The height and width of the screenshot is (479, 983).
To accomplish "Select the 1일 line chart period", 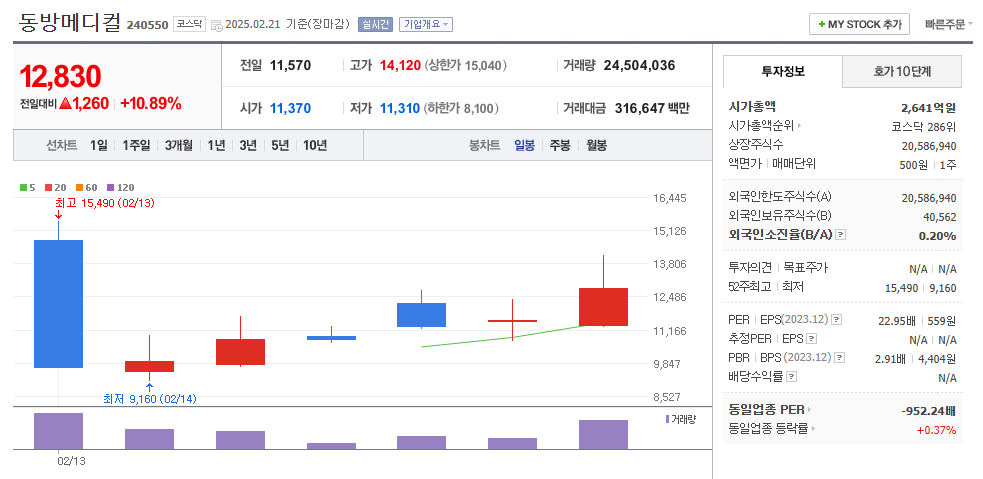I will pos(98,145).
